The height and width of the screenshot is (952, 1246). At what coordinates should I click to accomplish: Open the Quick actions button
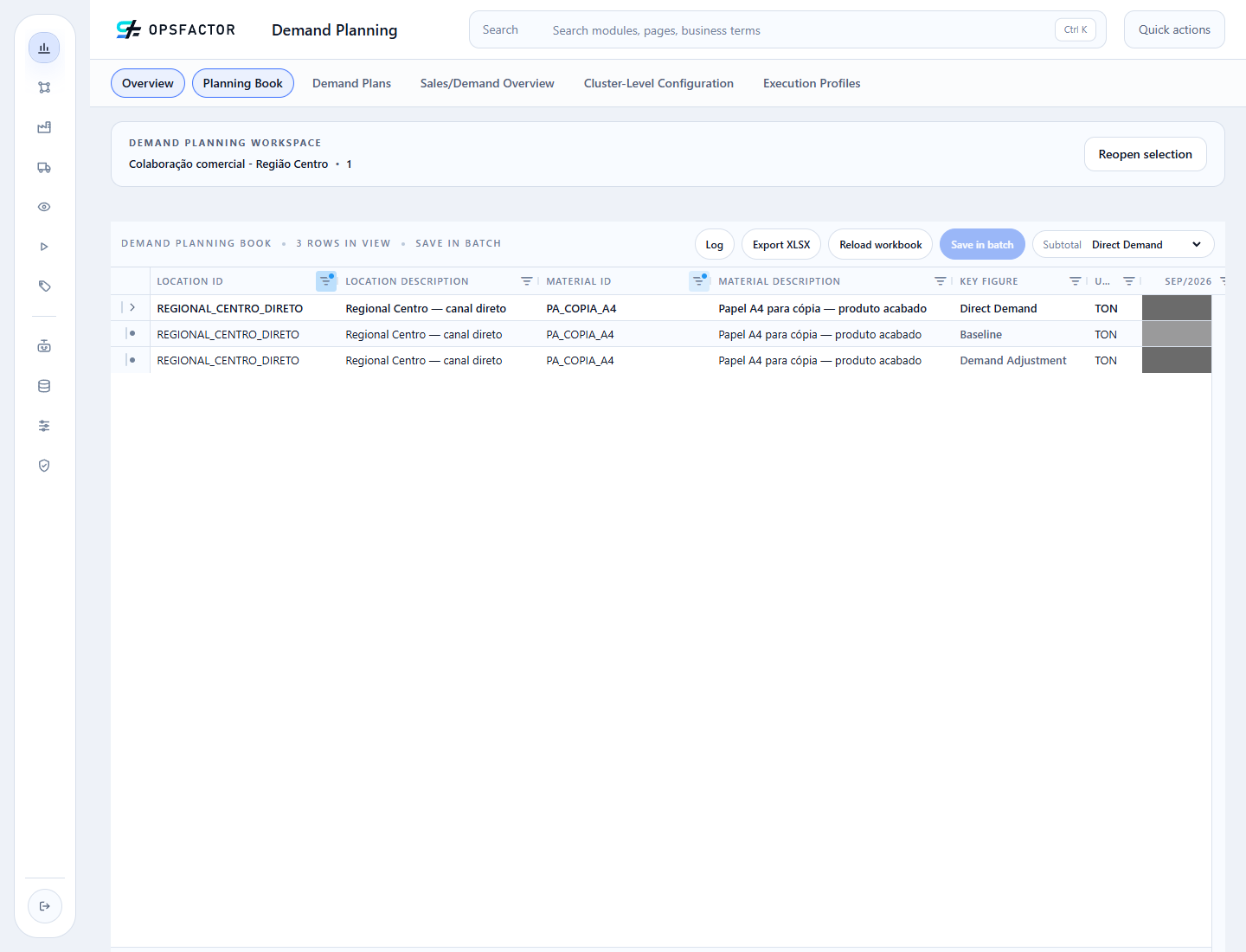click(x=1174, y=29)
